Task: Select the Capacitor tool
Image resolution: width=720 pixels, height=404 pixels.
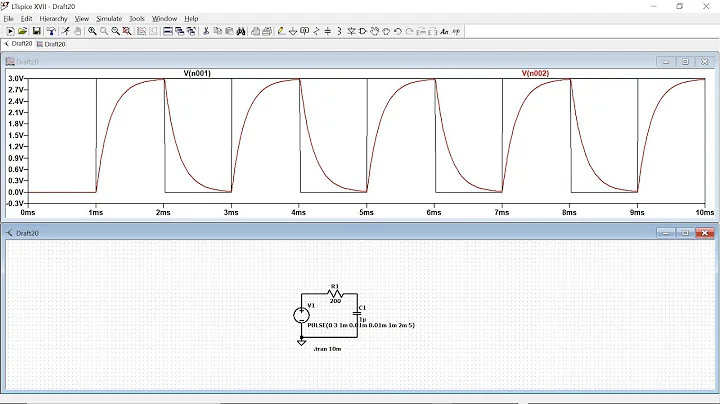Action: pyautogui.click(x=328, y=31)
